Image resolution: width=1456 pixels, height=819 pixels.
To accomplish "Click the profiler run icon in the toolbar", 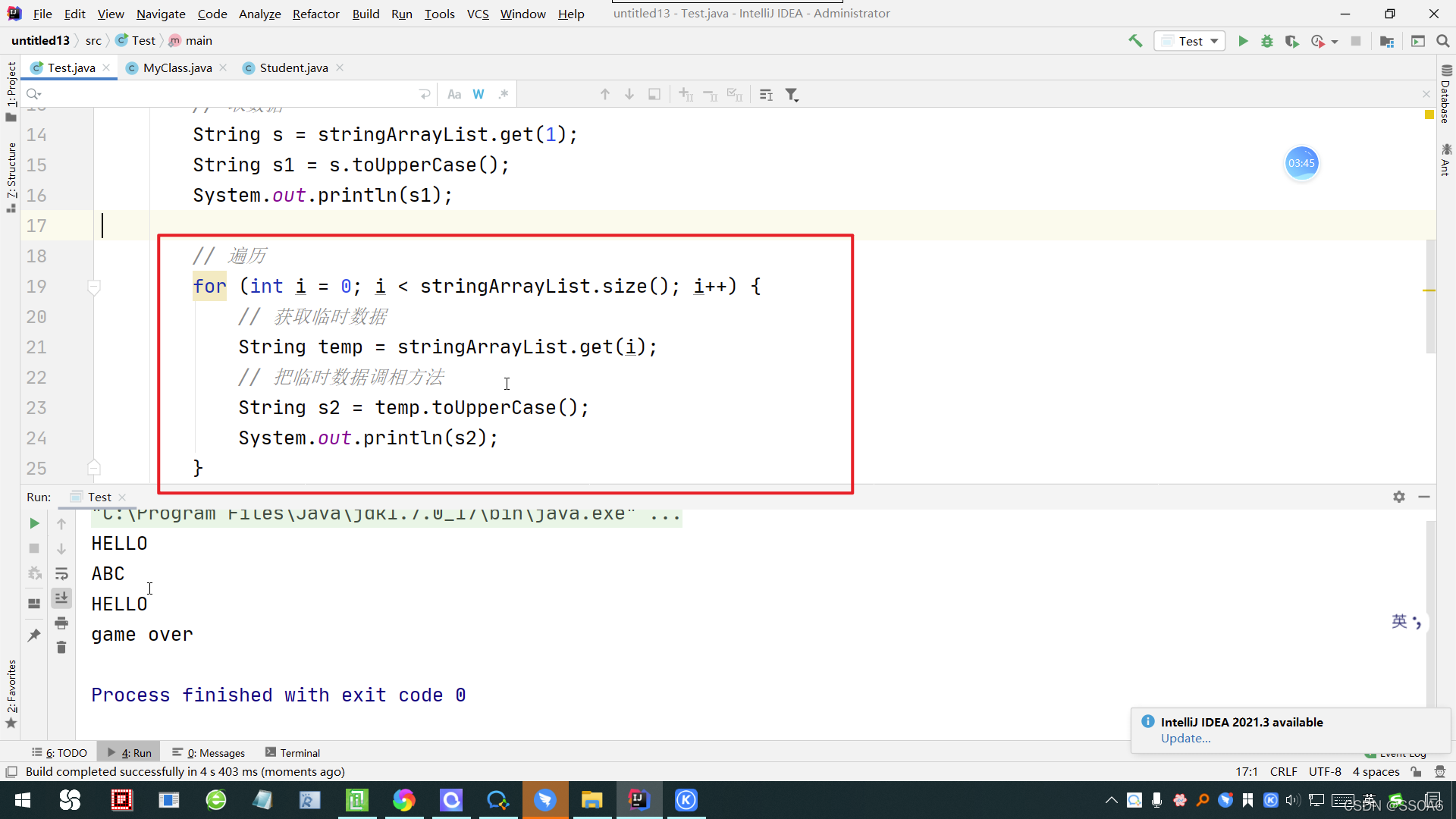I will click(1318, 41).
